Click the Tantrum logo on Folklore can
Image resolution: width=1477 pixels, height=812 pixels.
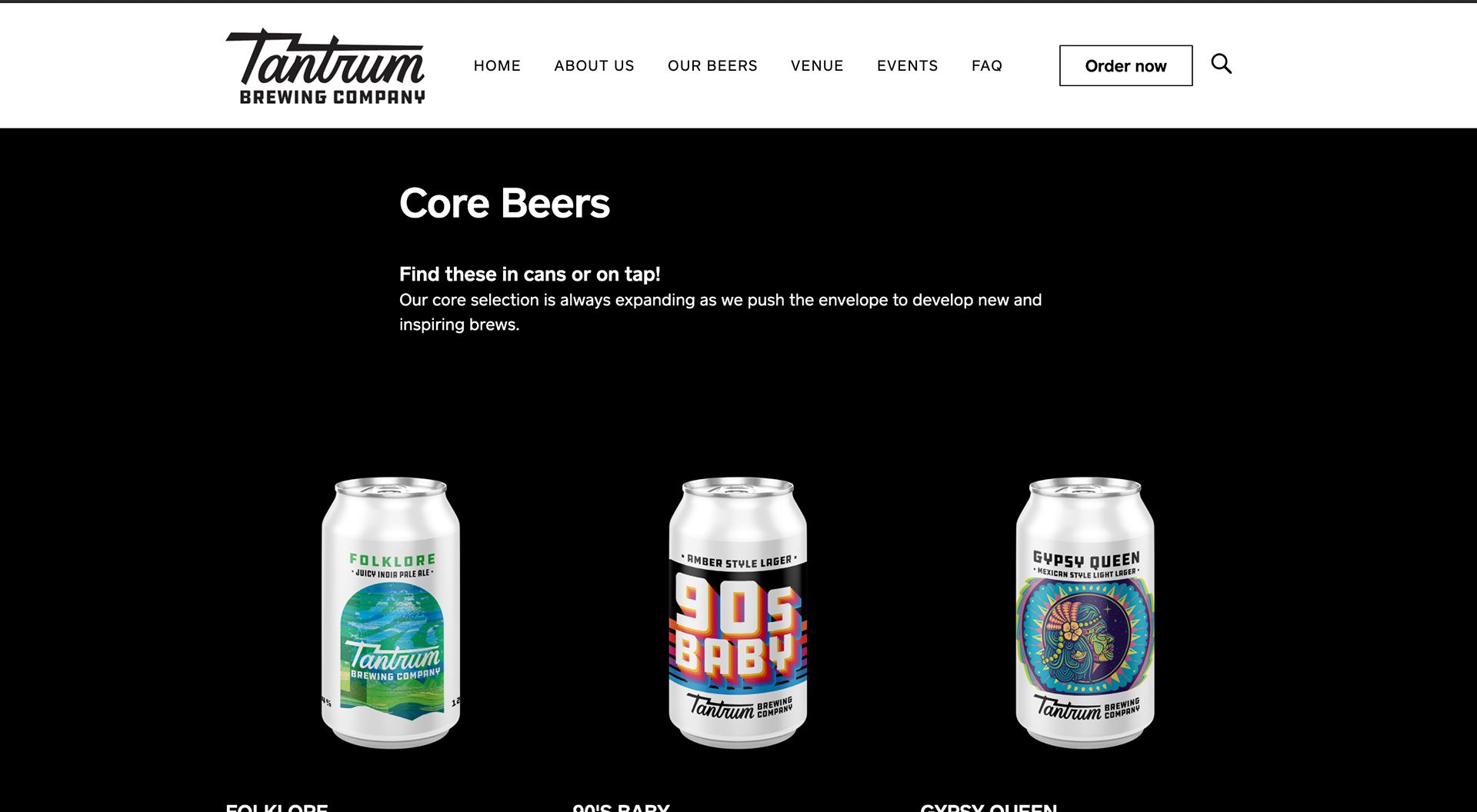395,661
